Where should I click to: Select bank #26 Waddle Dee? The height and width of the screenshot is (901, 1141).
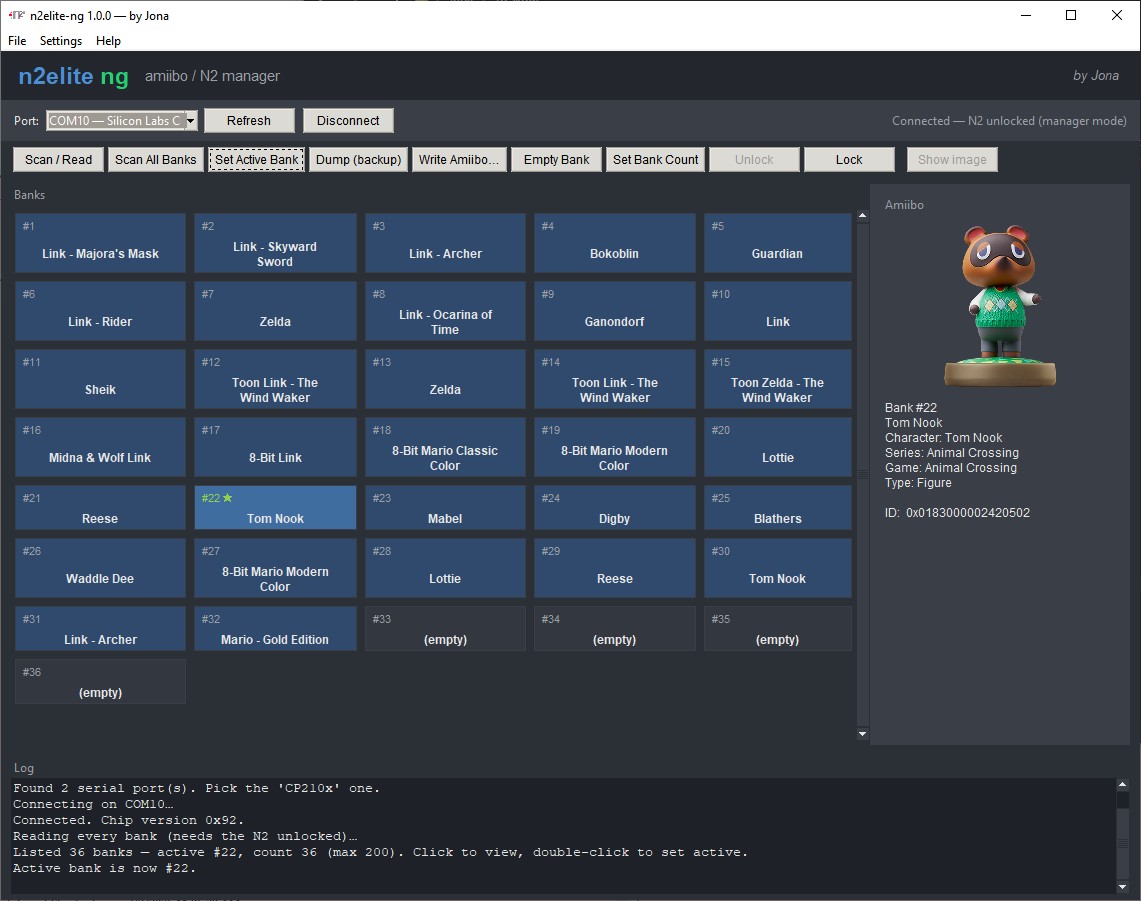point(100,568)
